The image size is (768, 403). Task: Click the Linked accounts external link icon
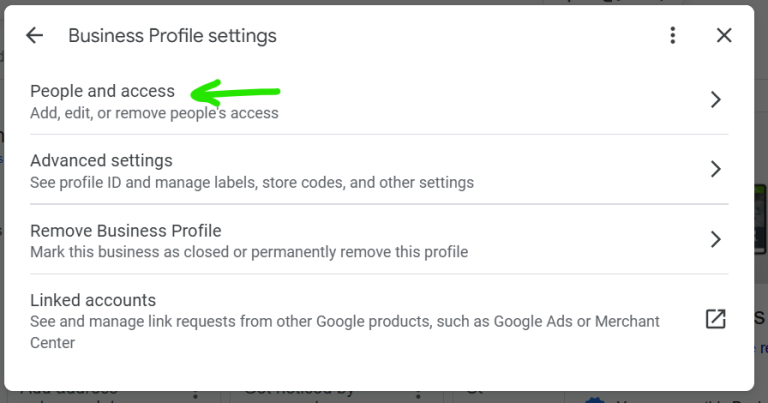[715, 319]
